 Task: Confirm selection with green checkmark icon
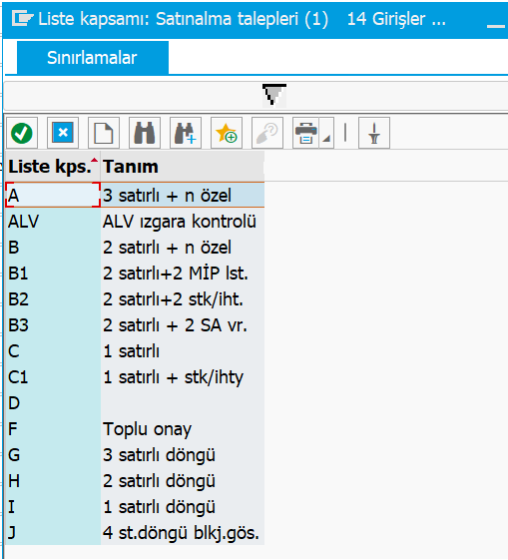[22, 133]
